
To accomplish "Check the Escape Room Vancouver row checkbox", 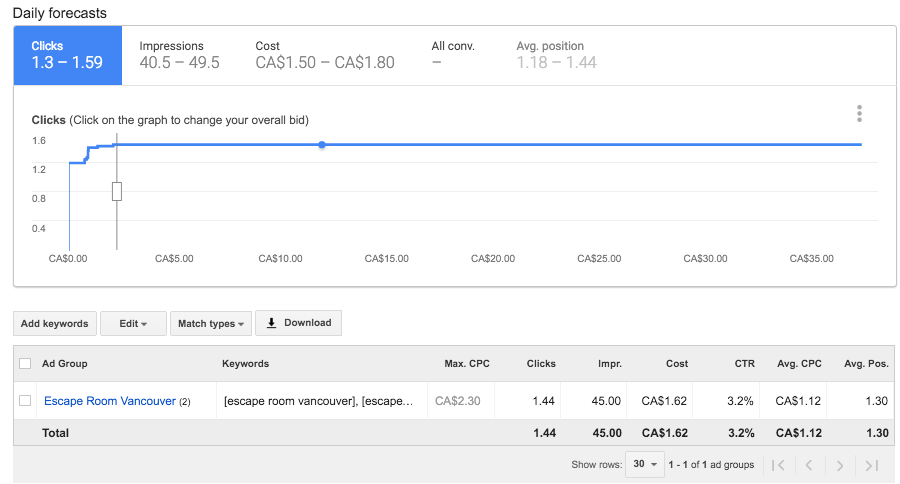I will [x=25, y=401].
